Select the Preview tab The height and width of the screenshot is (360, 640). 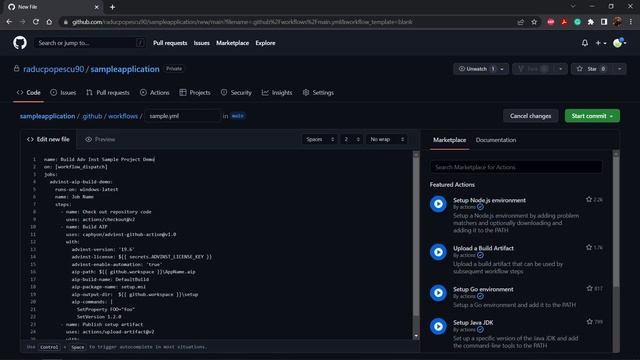click(100, 140)
